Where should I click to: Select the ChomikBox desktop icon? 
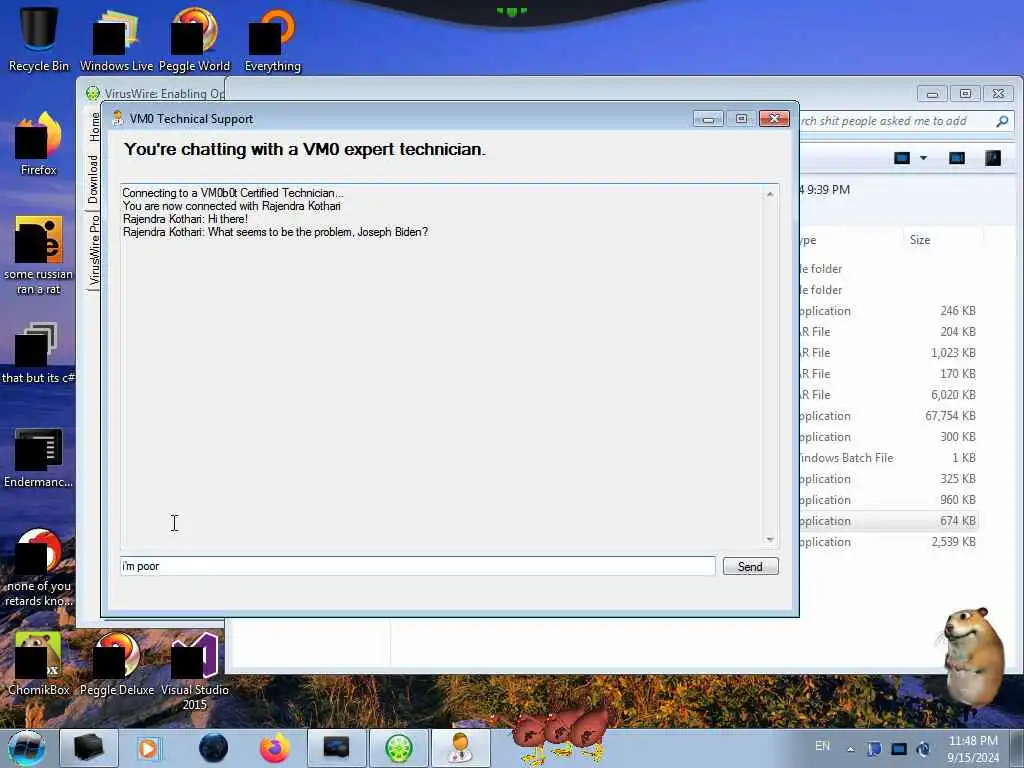(39, 664)
